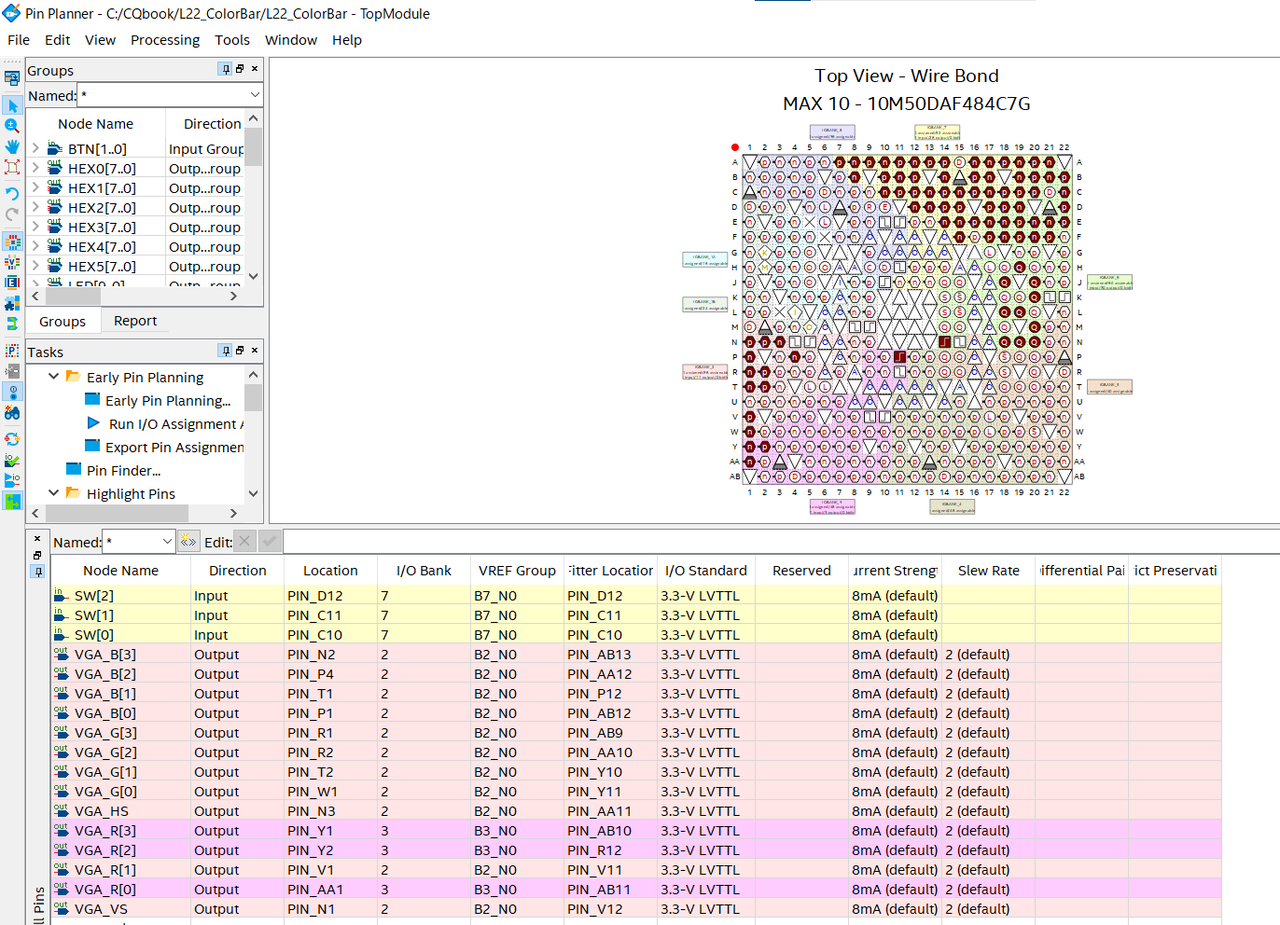The image size is (1280, 925).
Task: Open the Pin Finder task
Action: click(x=123, y=470)
